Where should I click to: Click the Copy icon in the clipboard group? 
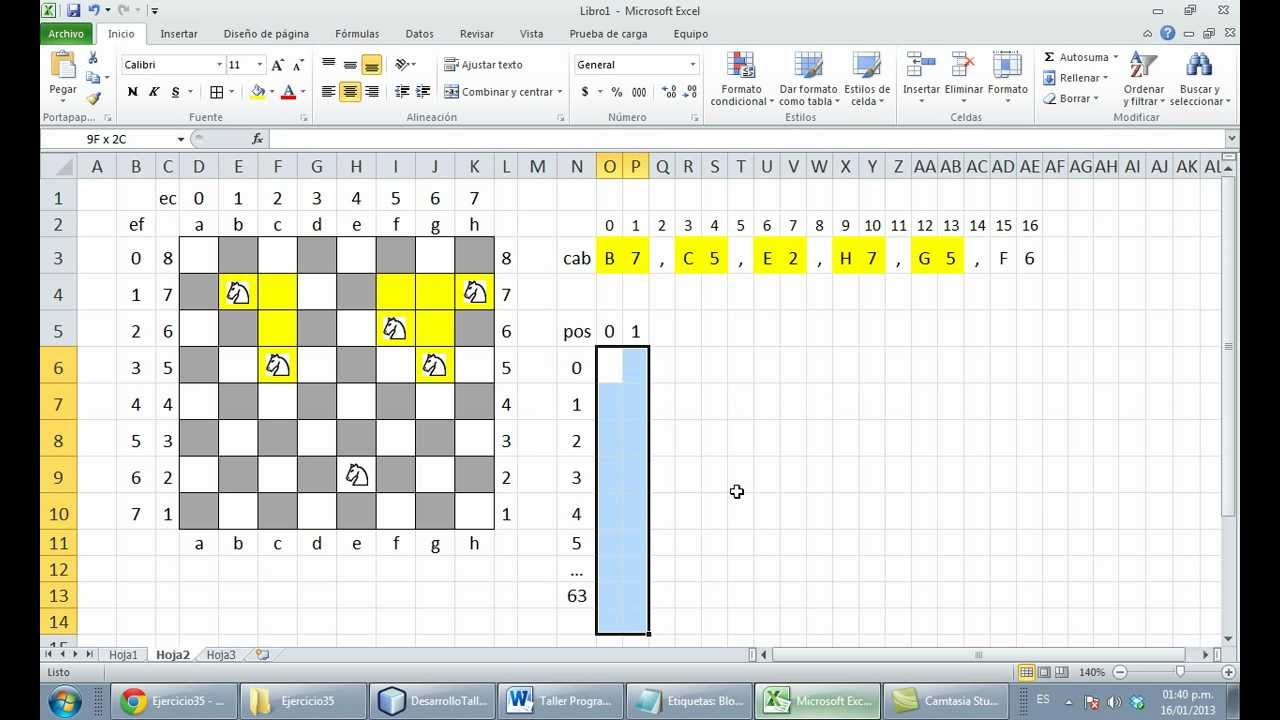coord(93,78)
